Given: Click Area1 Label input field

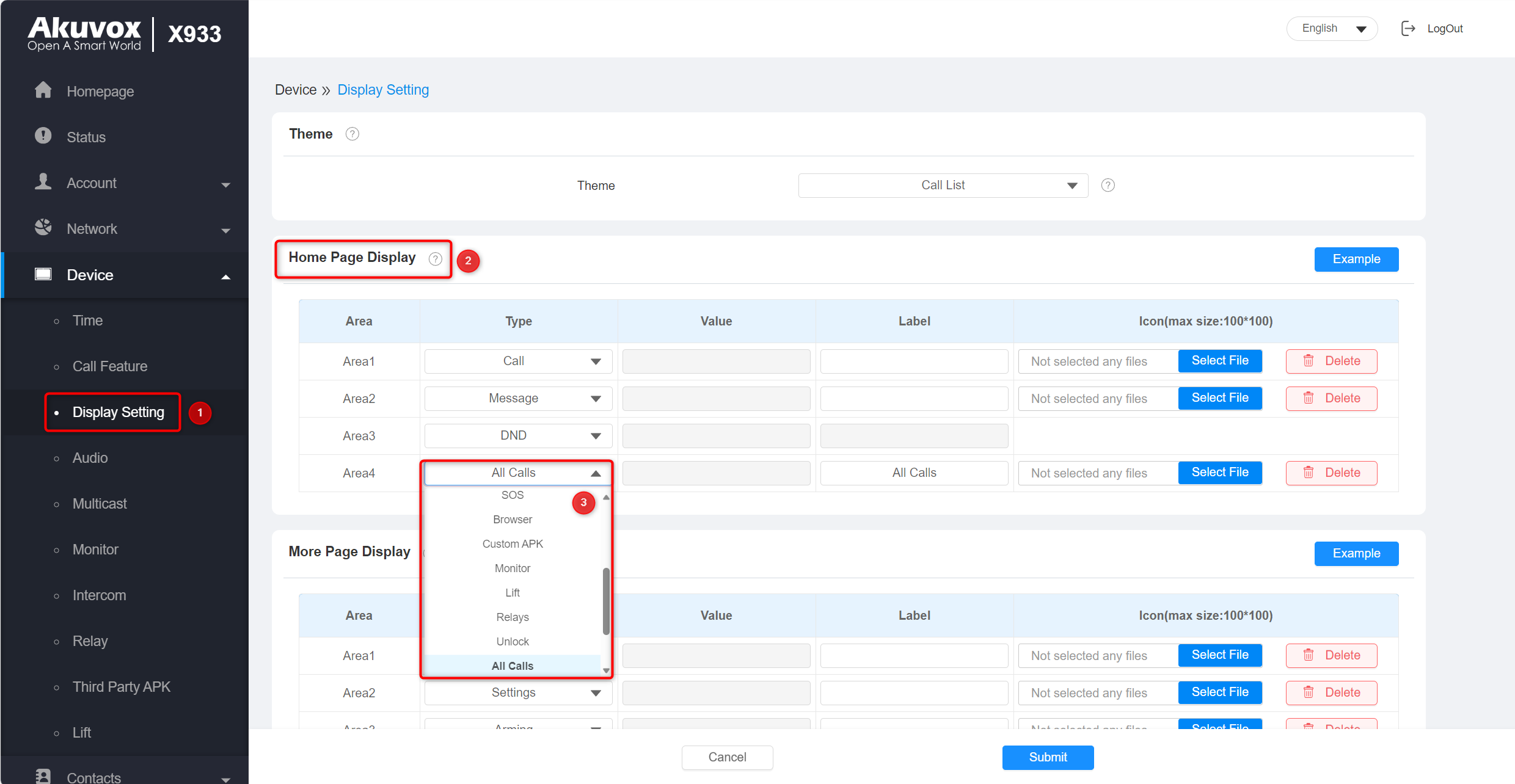Looking at the screenshot, I should (x=914, y=361).
